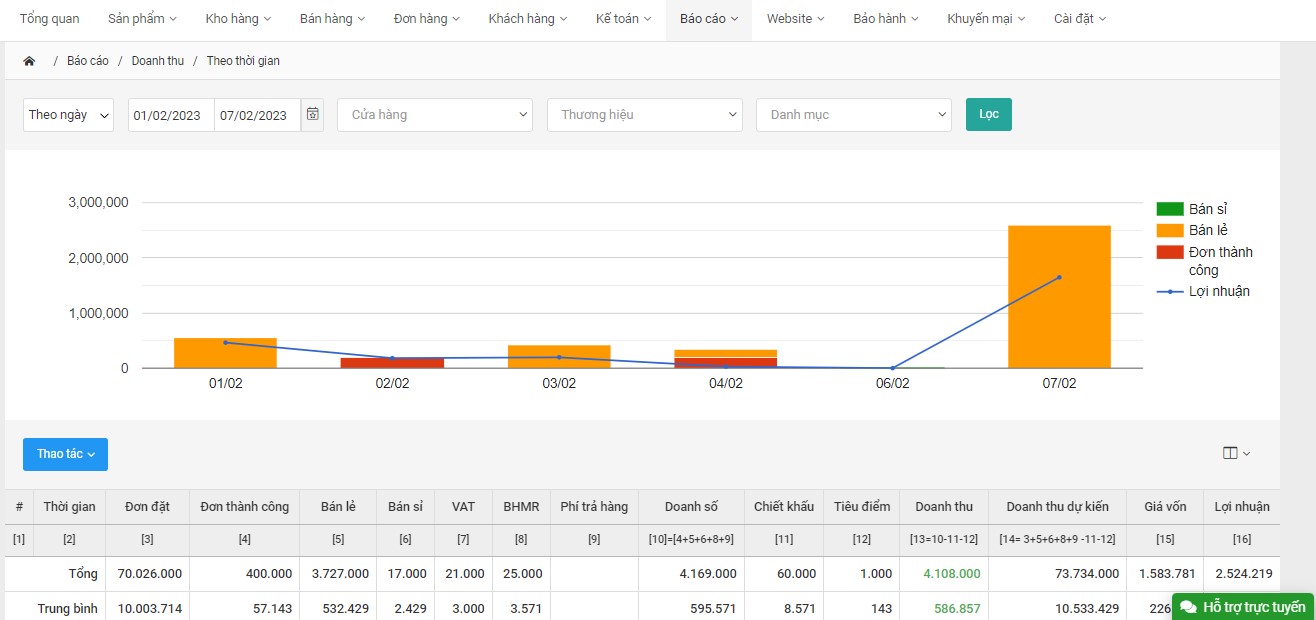The image size is (1316, 620).
Task: Toggle the Đơn thành công legend entry
Action: pos(1220,260)
